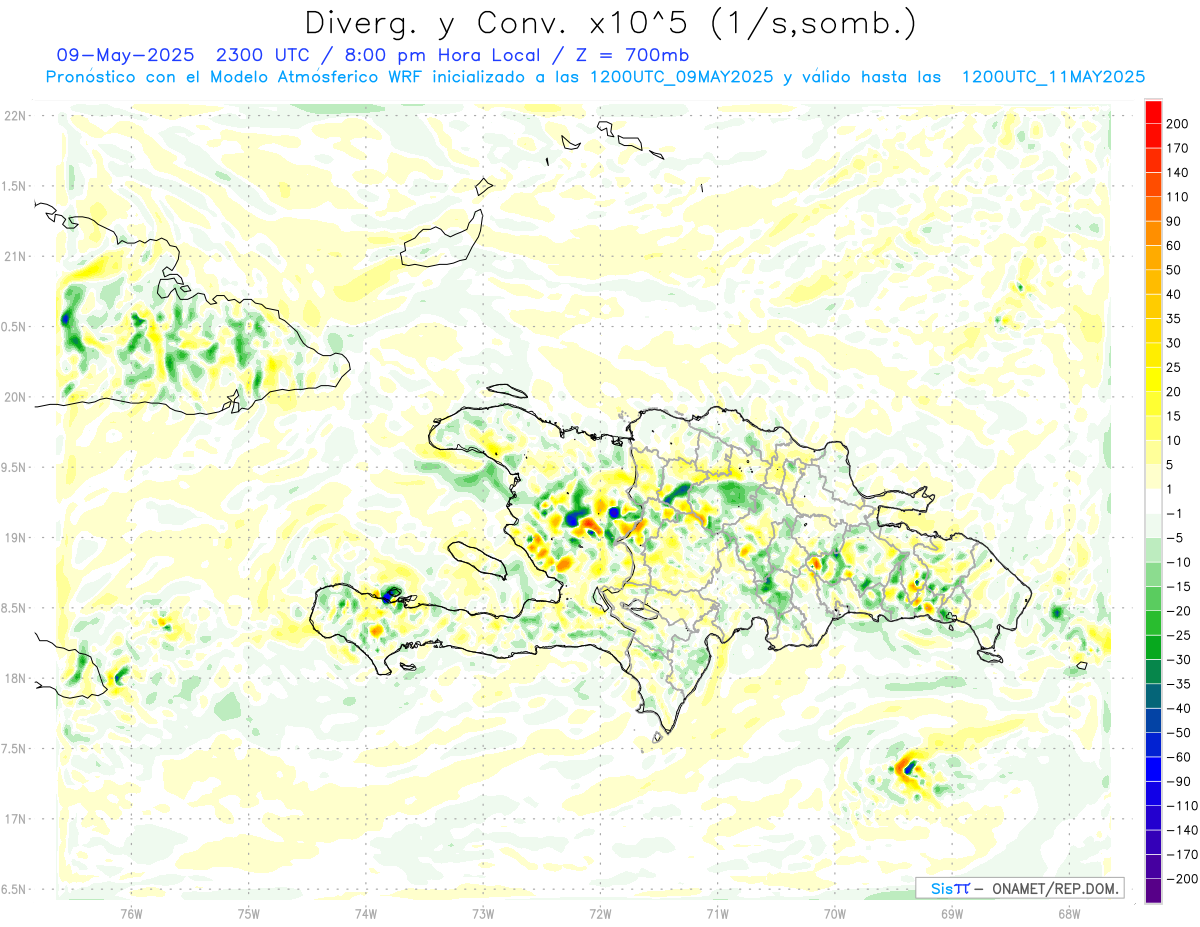Click the positive colorbar value 50

pos(1175,270)
